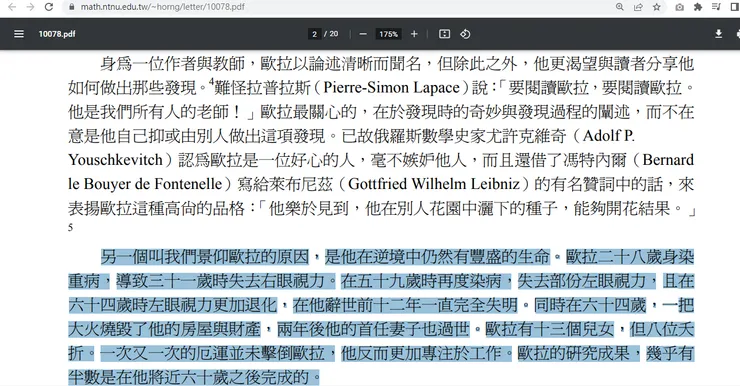Open the extensions puzzle icon
This screenshot has width=740, height=386.
click(x=698, y=7)
